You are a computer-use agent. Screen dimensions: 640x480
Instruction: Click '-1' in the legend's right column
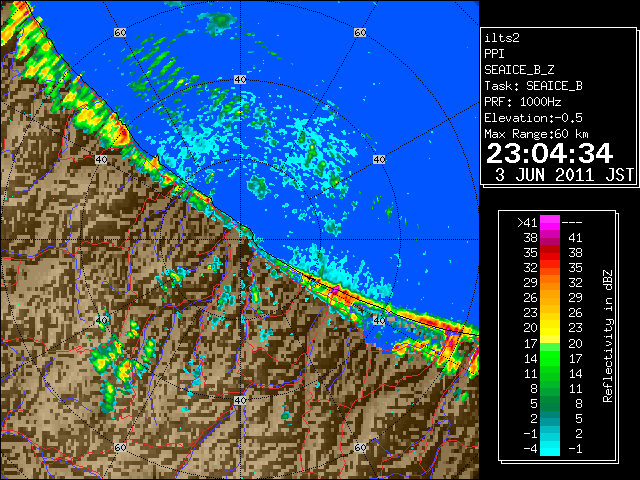click(x=575, y=449)
